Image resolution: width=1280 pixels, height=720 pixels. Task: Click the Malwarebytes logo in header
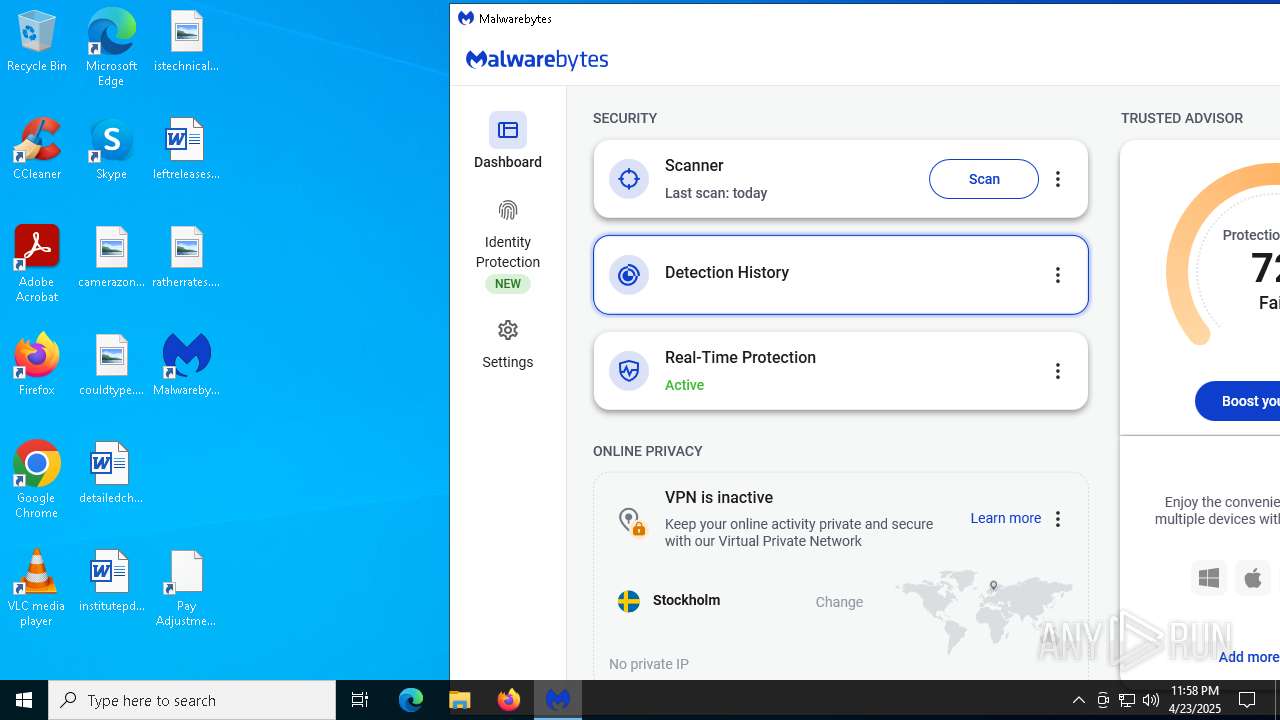click(537, 60)
